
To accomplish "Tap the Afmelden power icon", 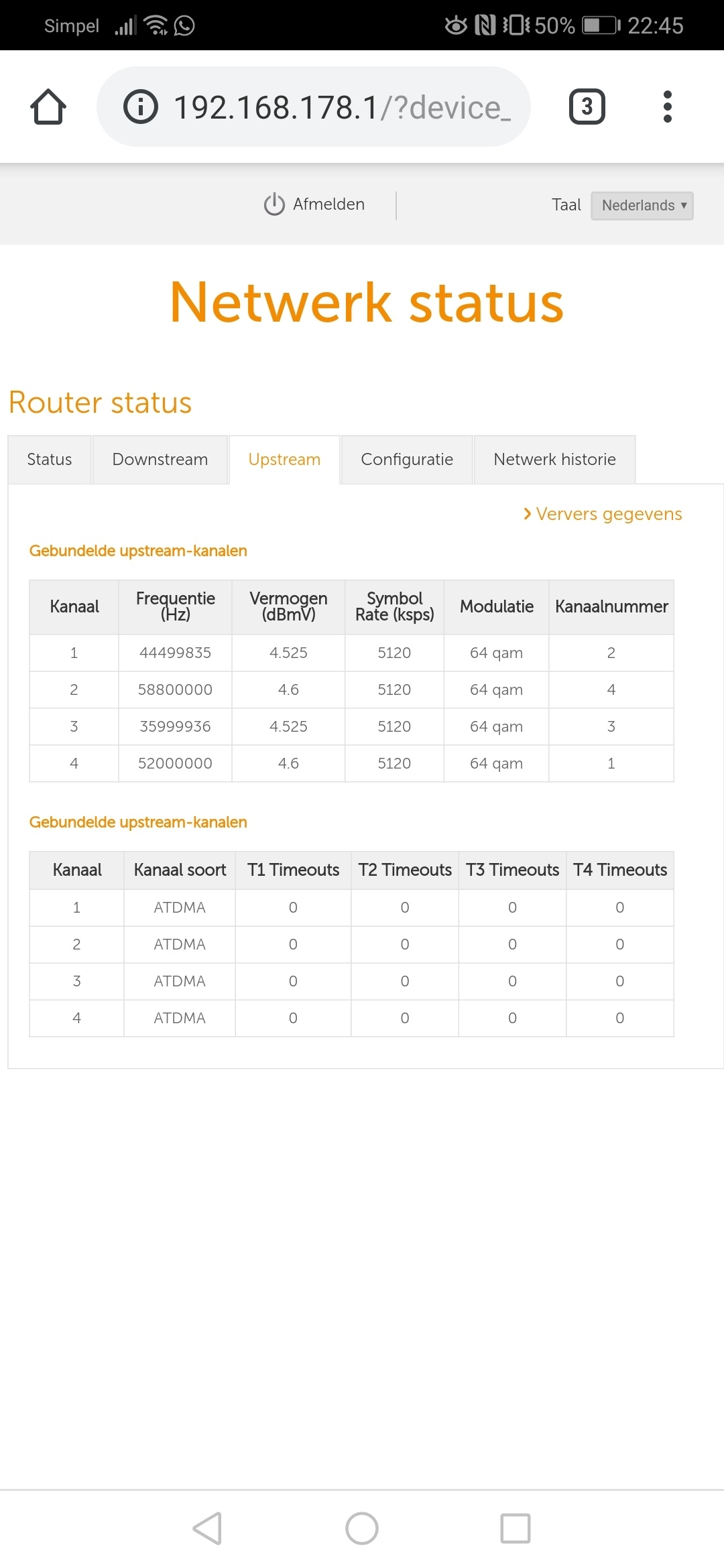I will pyautogui.click(x=274, y=204).
